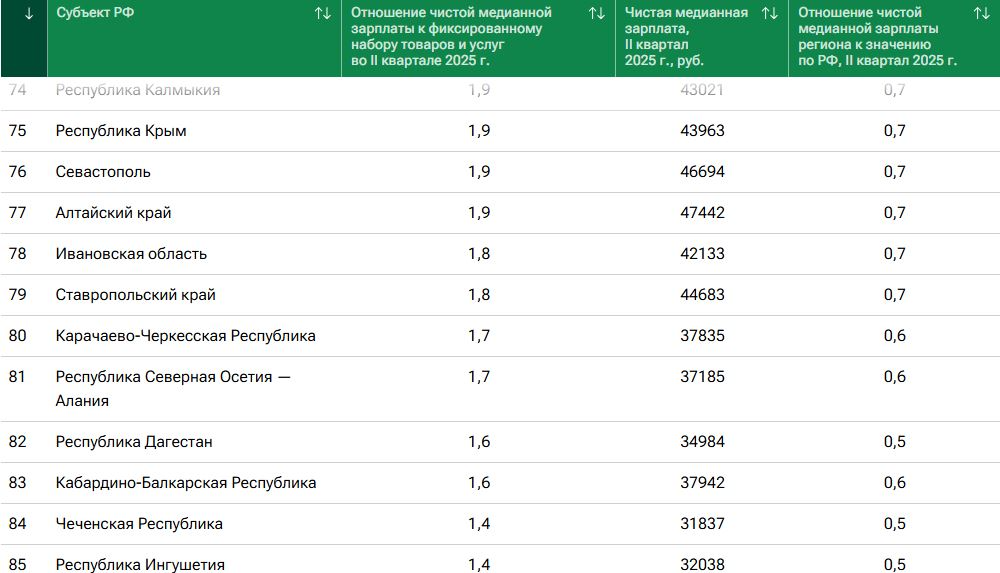Click rank number 82
Viewport: 1000px width, 573px height.
pos(17,442)
